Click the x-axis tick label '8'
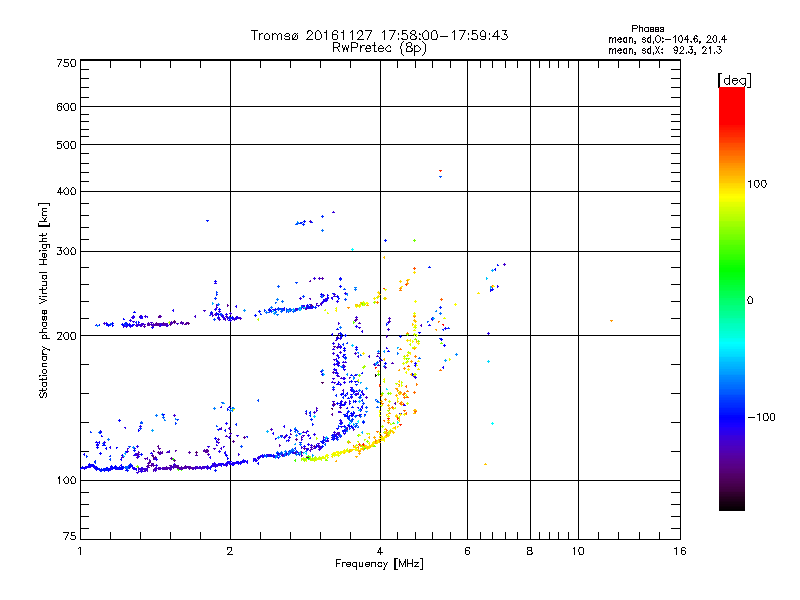800x600 pixels. pos(530,551)
